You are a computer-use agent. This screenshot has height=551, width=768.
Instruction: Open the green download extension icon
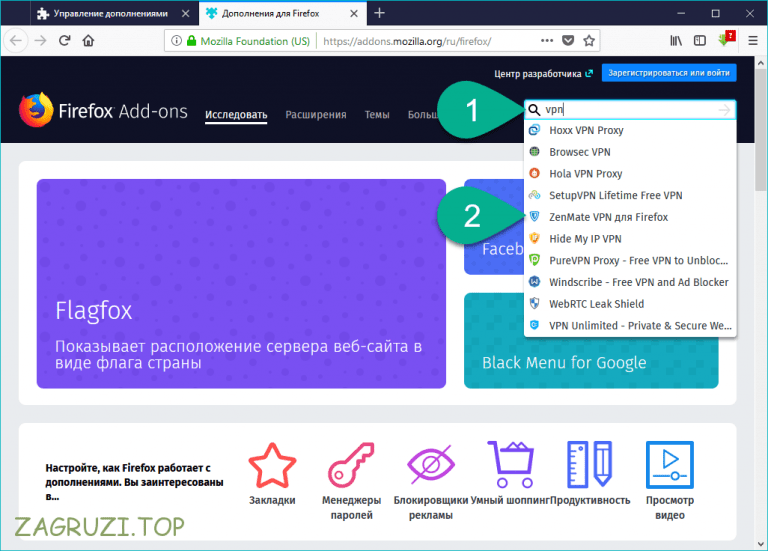coord(726,39)
